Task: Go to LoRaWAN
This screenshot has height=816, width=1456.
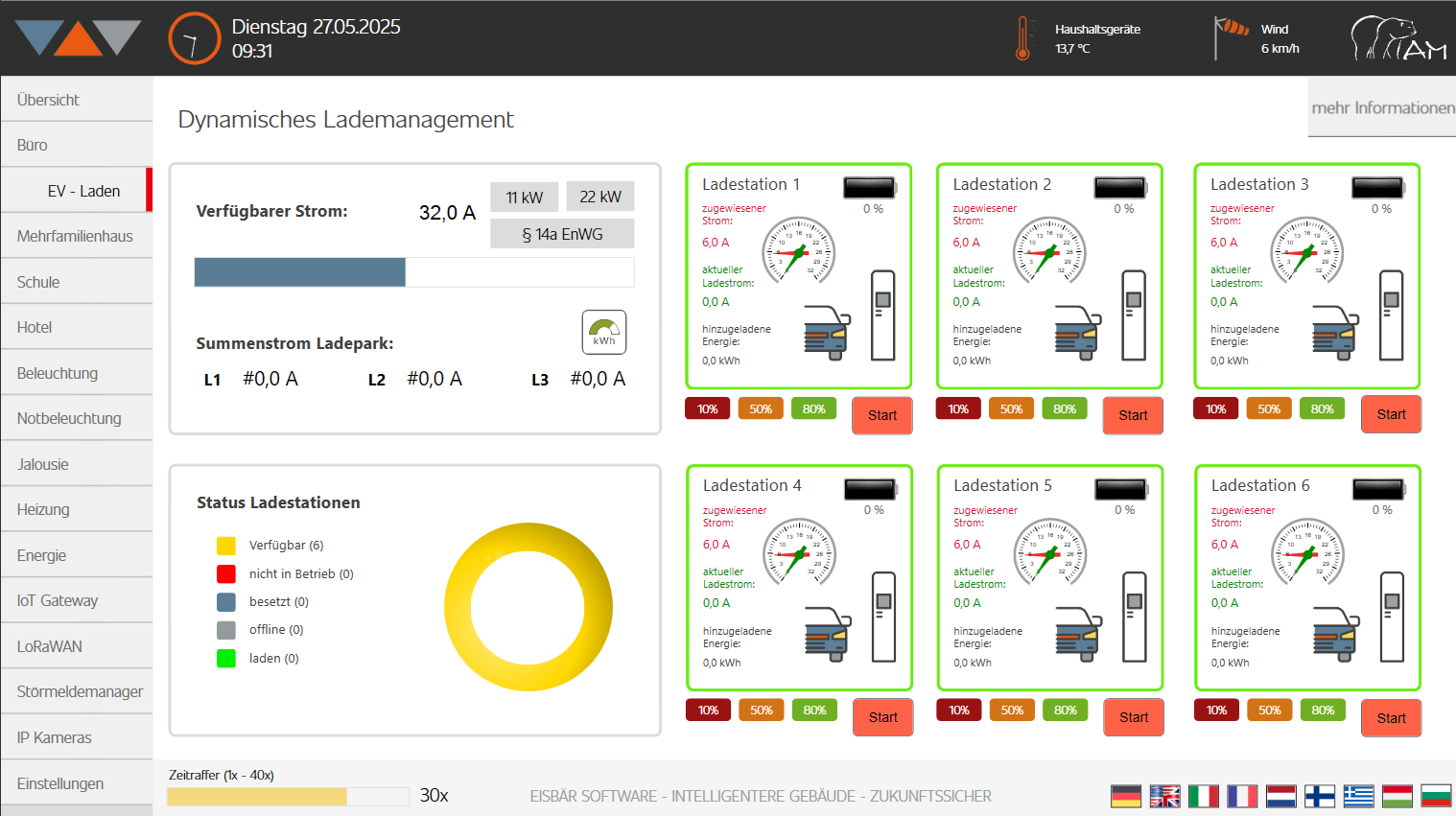Action: (77, 646)
